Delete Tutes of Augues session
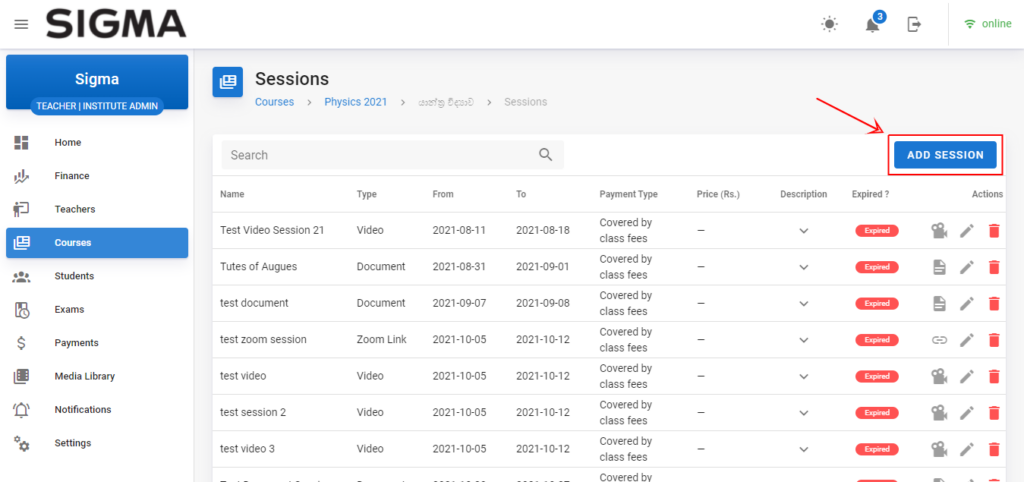 click(x=994, y=267)
